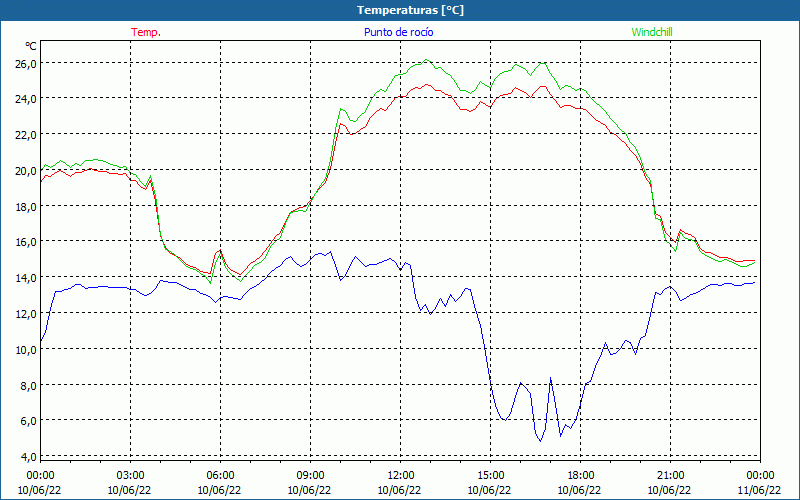Viewport: 800px width, 500px height.
Task: Select the 06:00 time axis marker
Action: [220, 475]
